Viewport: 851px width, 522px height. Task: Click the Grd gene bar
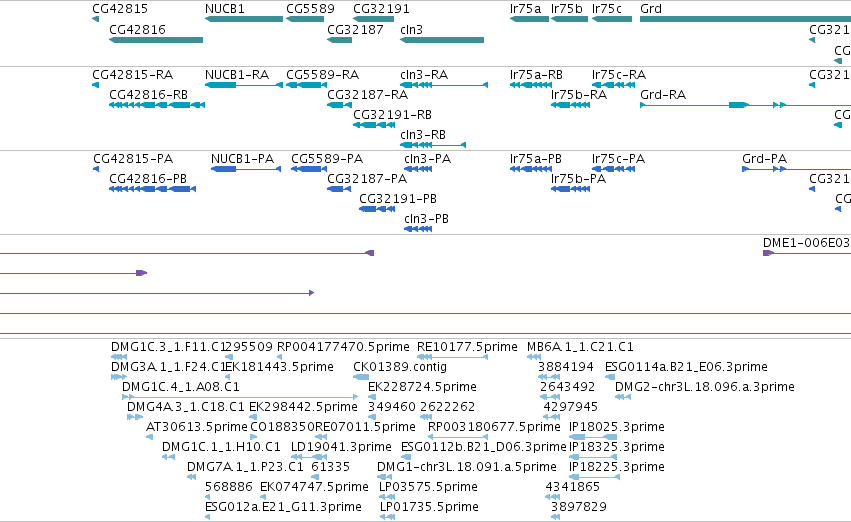(x=745, y=19)
